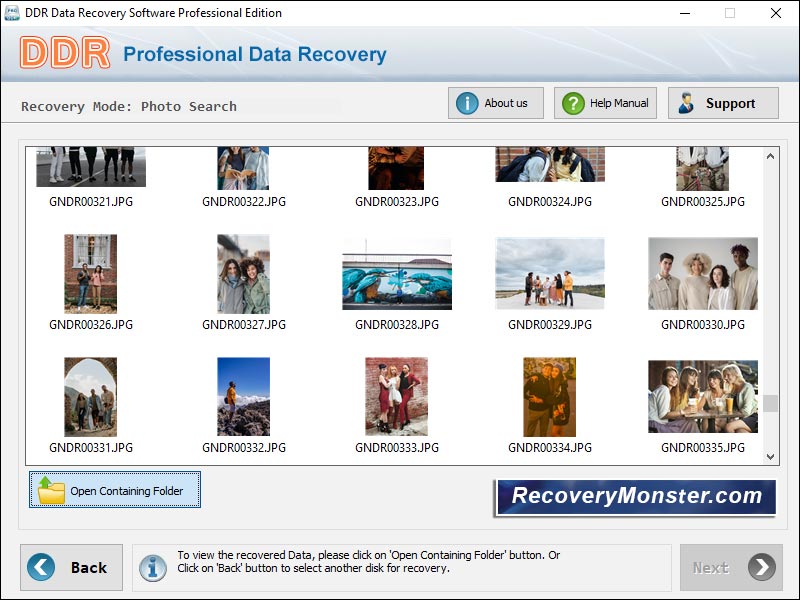Select thumbnail of GNDR00330.JPG

point(703,273)
